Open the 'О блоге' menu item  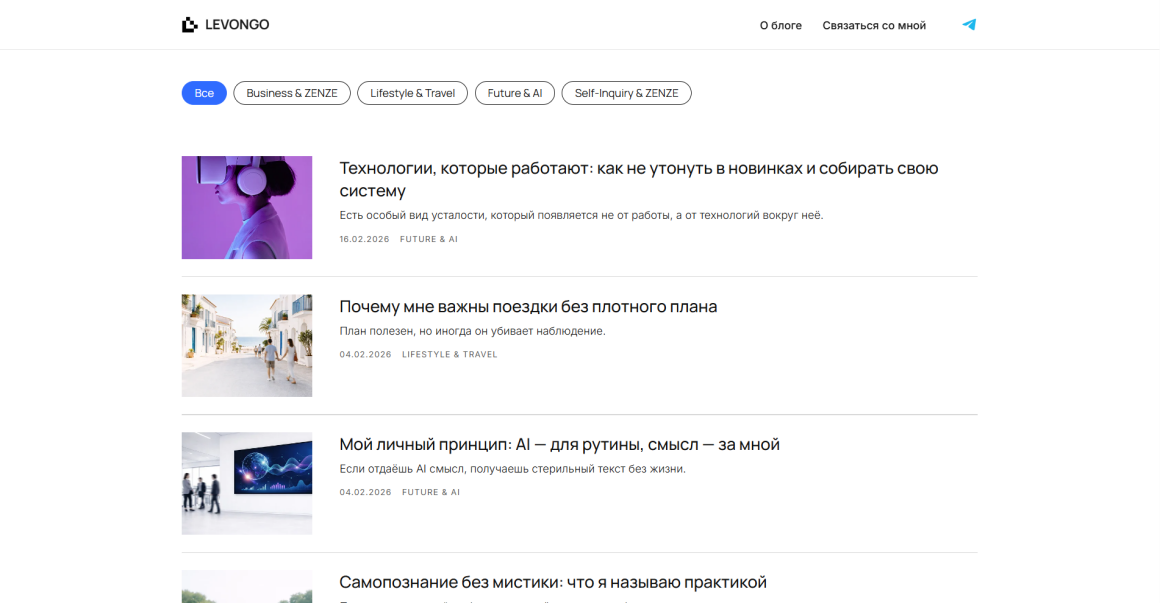point(780,25)
